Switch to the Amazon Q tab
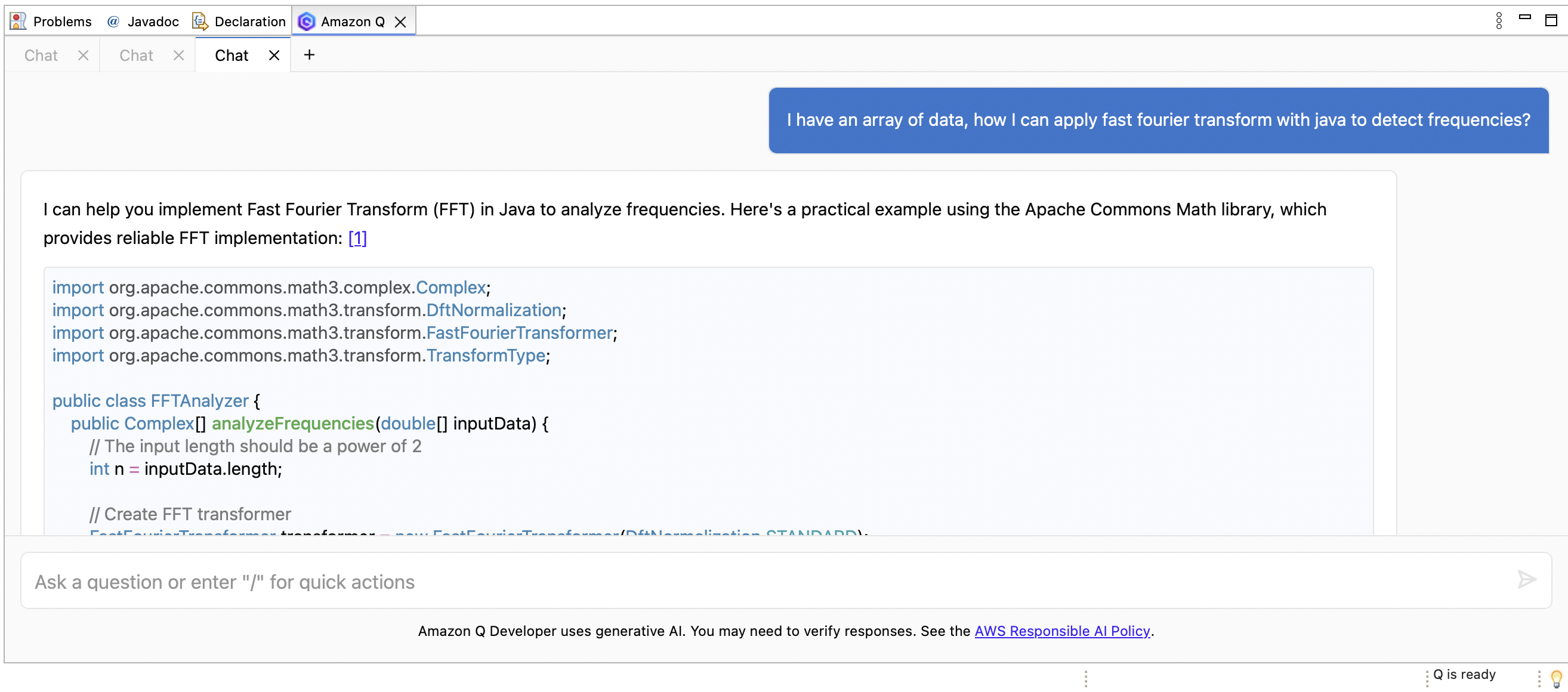Viewport: 1568px width, 692px height. [352, 21]
